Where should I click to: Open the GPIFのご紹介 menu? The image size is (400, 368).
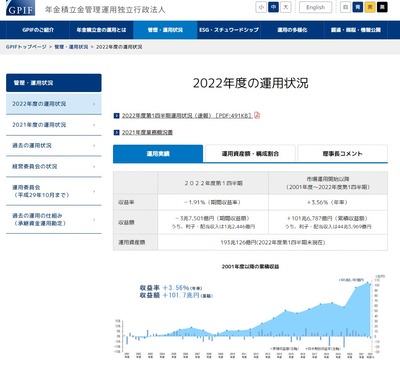pos(38,30)
